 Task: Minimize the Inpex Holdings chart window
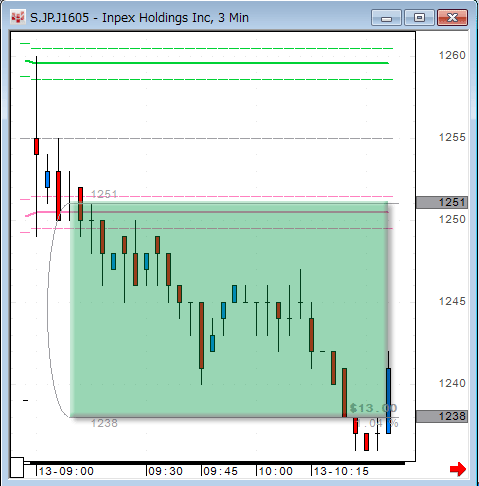[386, 18]
